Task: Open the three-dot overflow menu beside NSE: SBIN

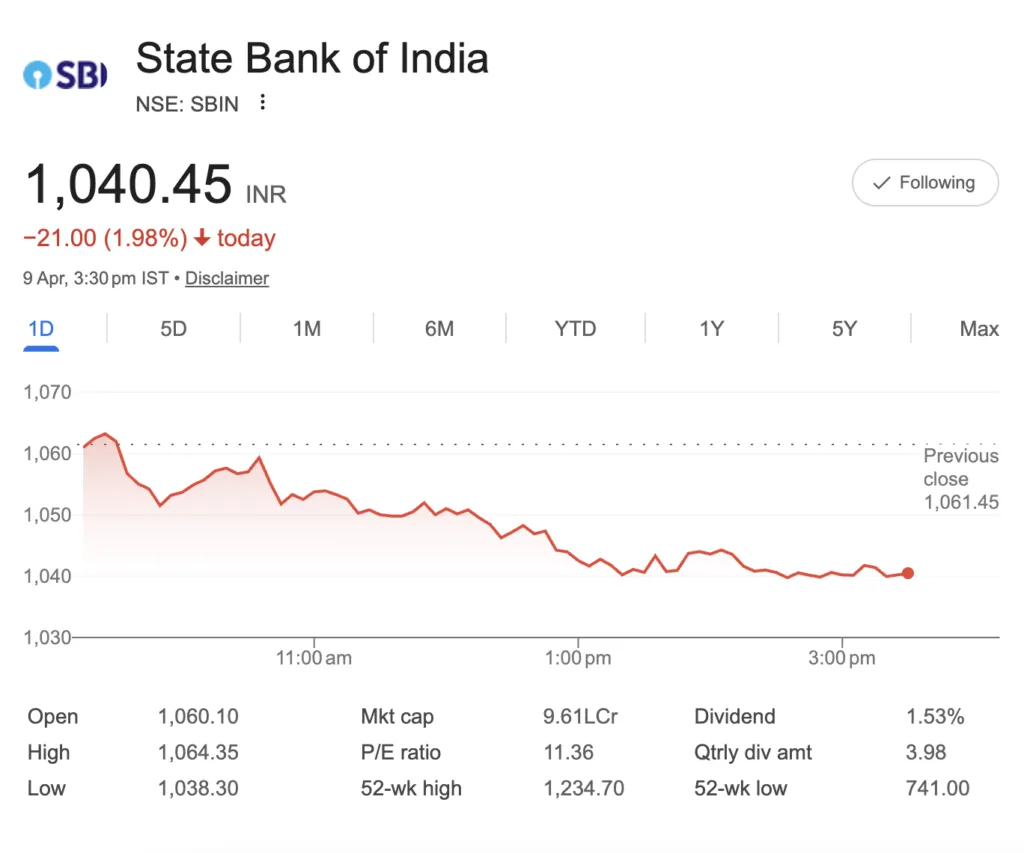Action: 261,102
